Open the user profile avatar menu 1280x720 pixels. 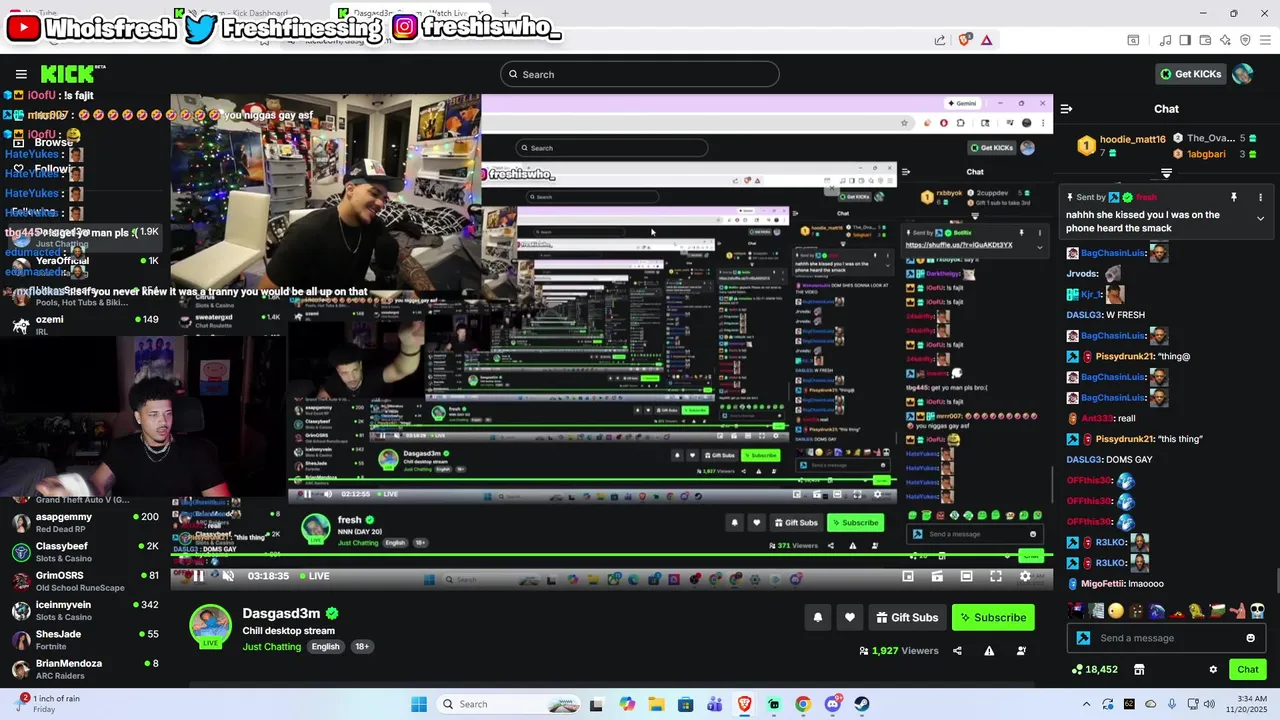[x=1242, y=74]
